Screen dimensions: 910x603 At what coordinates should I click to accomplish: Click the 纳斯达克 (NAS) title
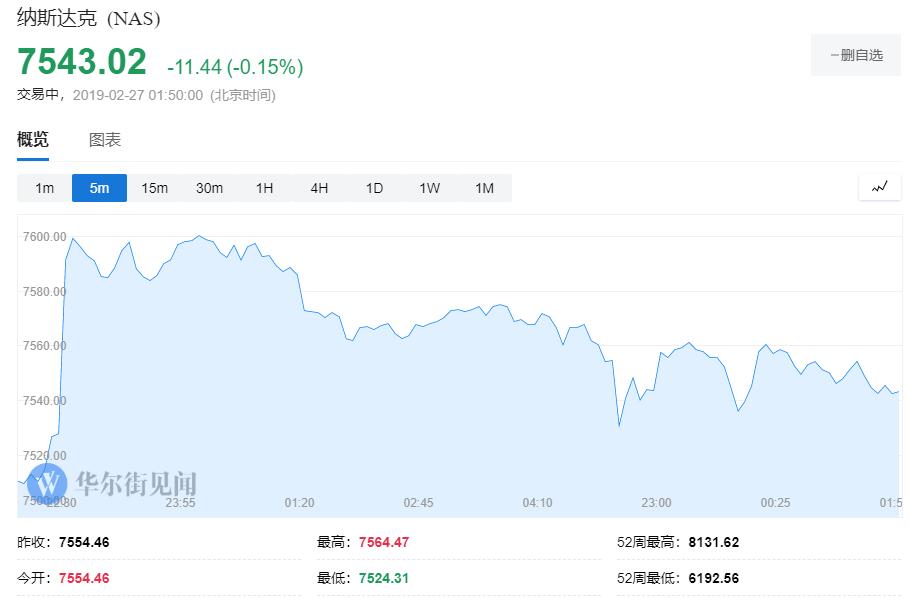coord(89,18)
